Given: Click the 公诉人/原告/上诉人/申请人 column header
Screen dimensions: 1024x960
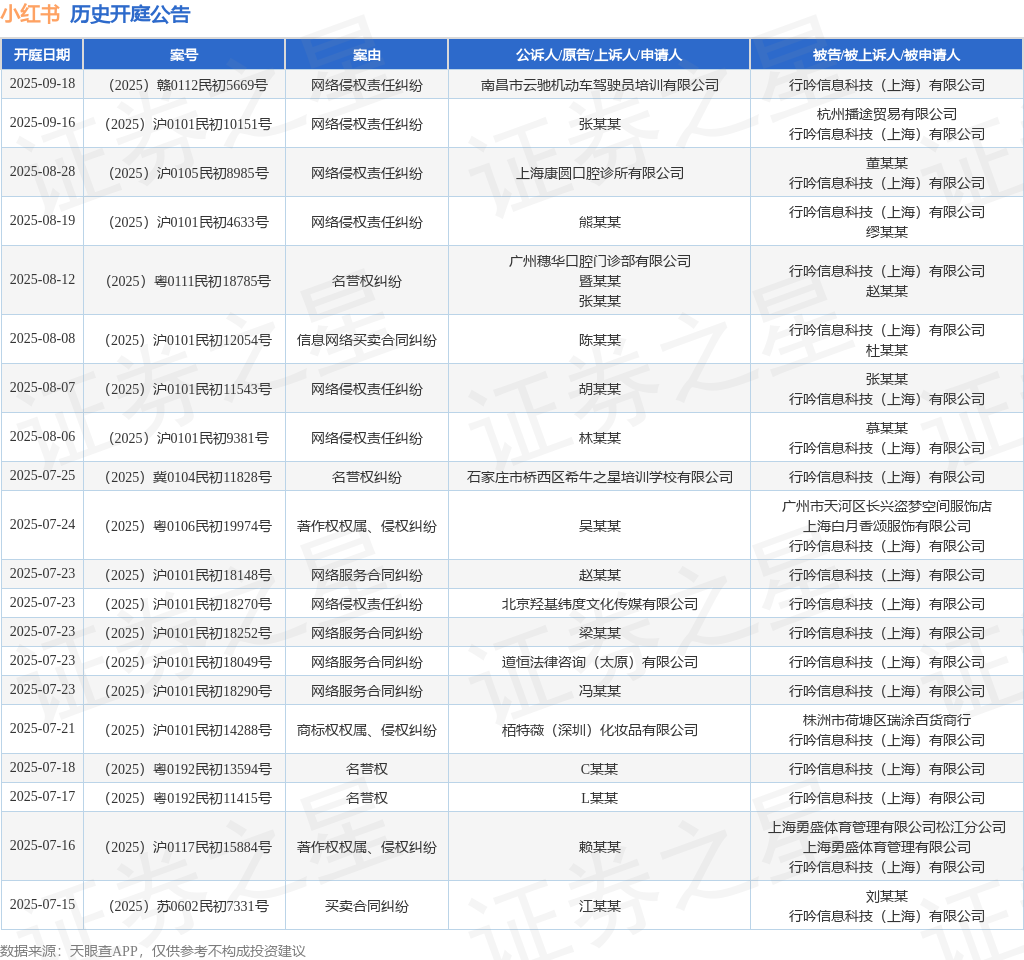Looking at the screenshot, I should [599, 55].
